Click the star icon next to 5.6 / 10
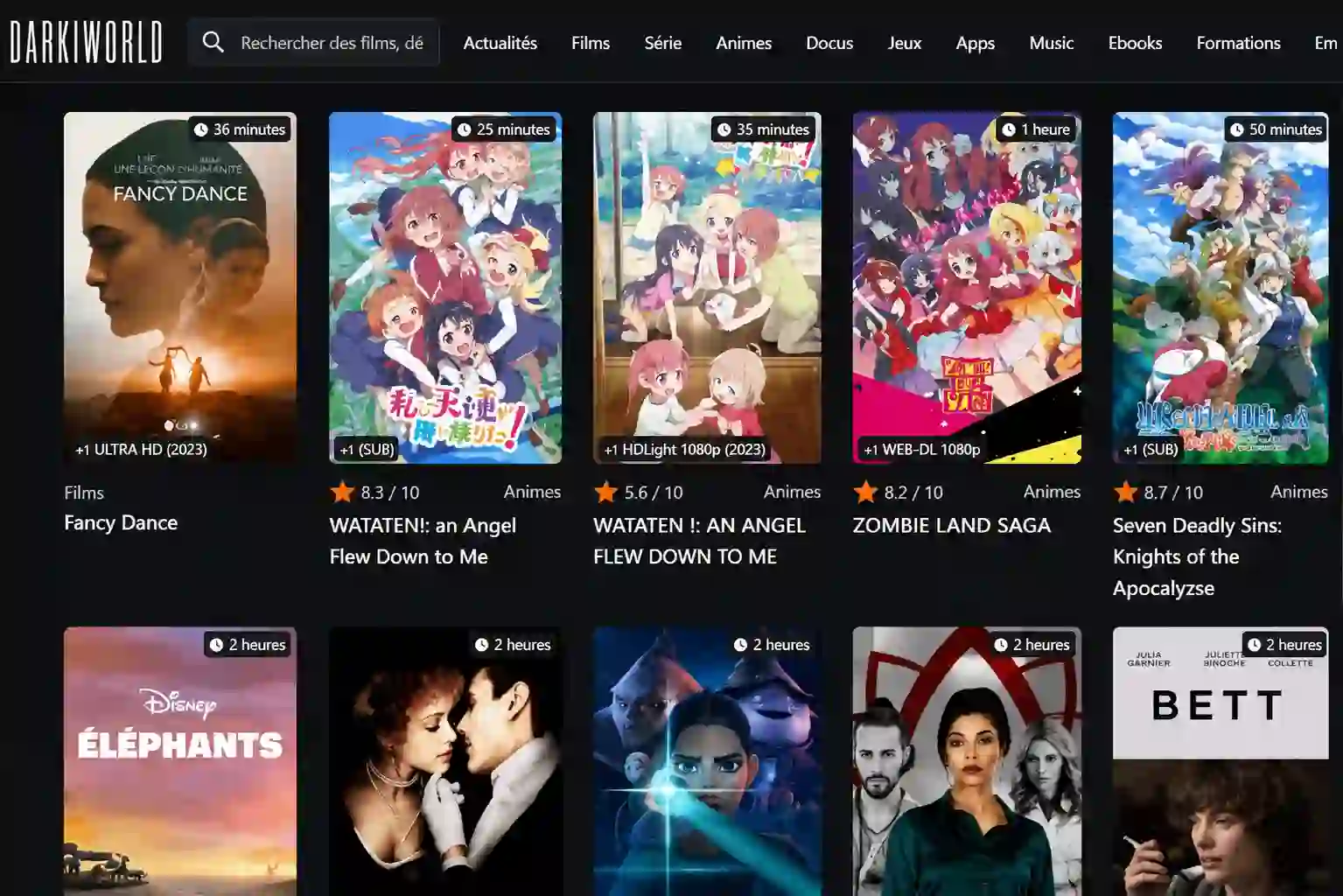This screenshot has height=896, width=1343. coord(605,492)
